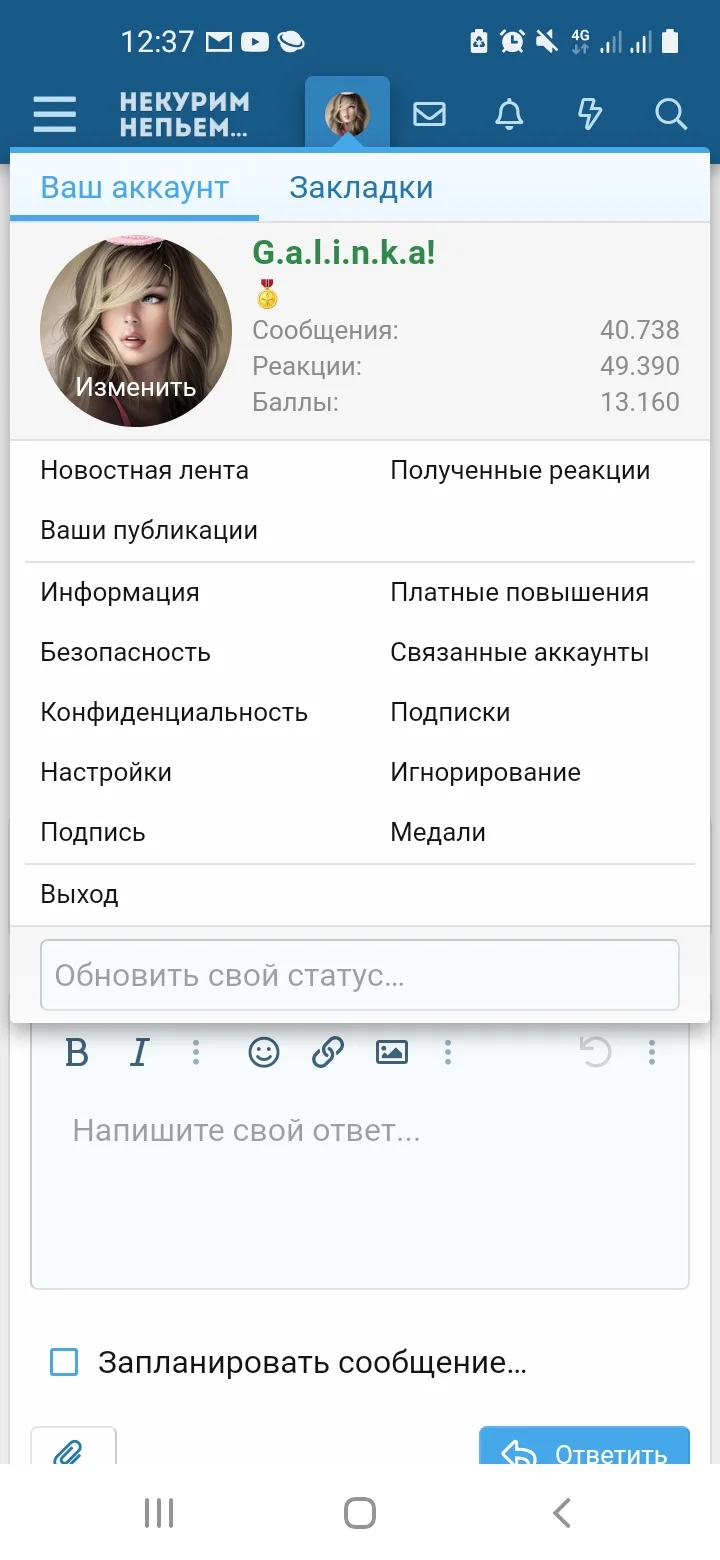
Task: Open the notifications bell icon
Action: (x=509, y=114)
